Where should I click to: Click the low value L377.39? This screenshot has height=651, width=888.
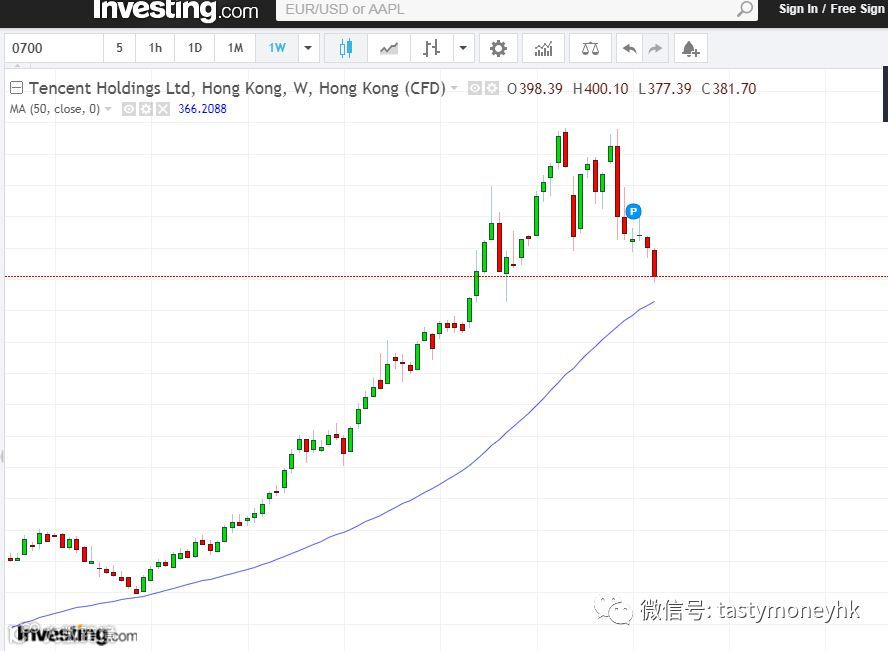[665, 89]
